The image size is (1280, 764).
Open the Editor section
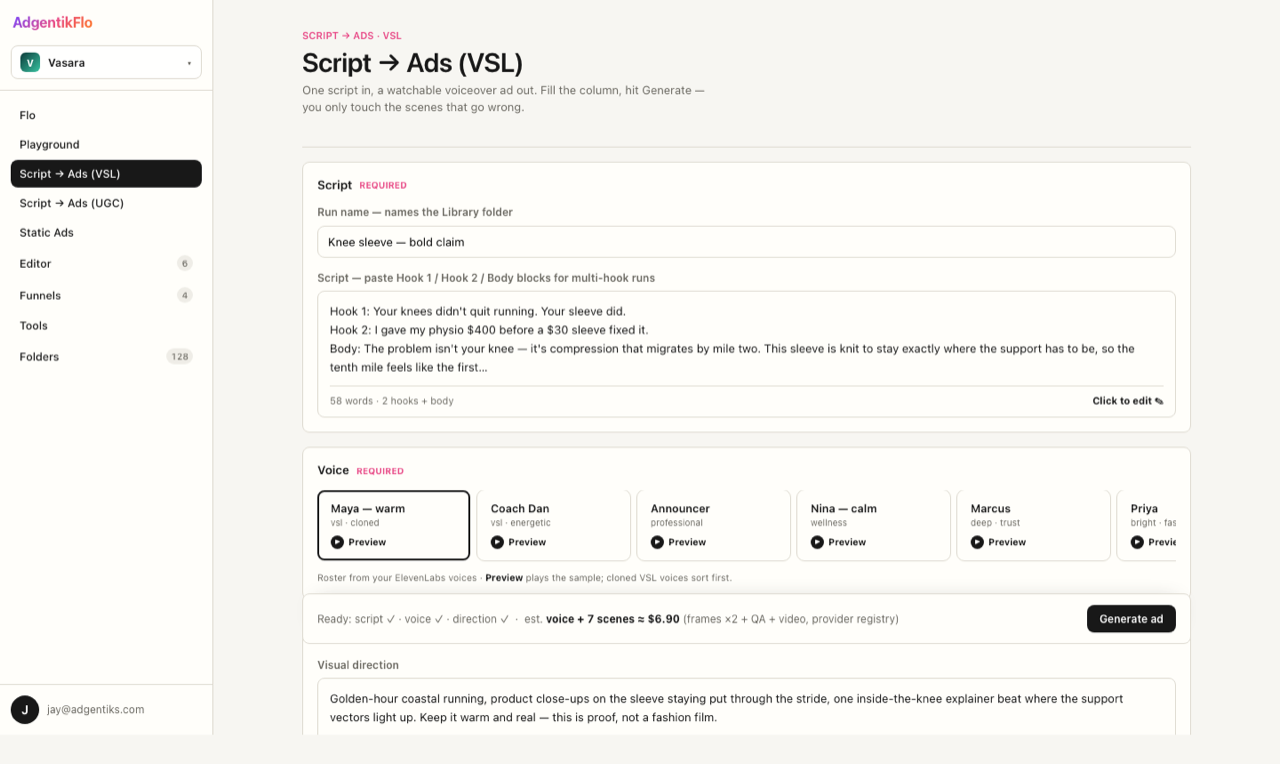click(106, 264)
